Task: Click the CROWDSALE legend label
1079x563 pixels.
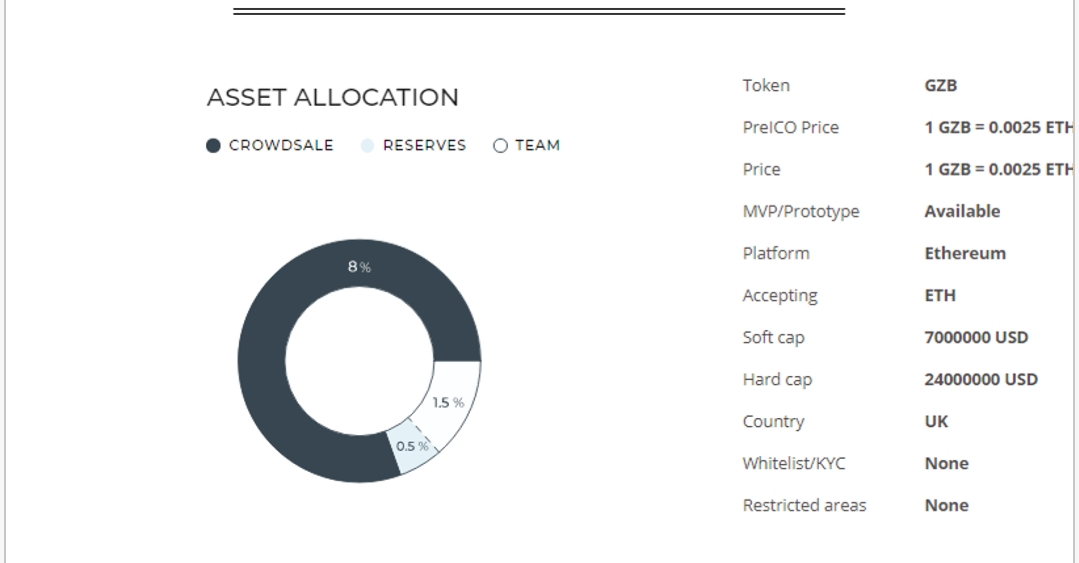Action: [x=281, y=145]
